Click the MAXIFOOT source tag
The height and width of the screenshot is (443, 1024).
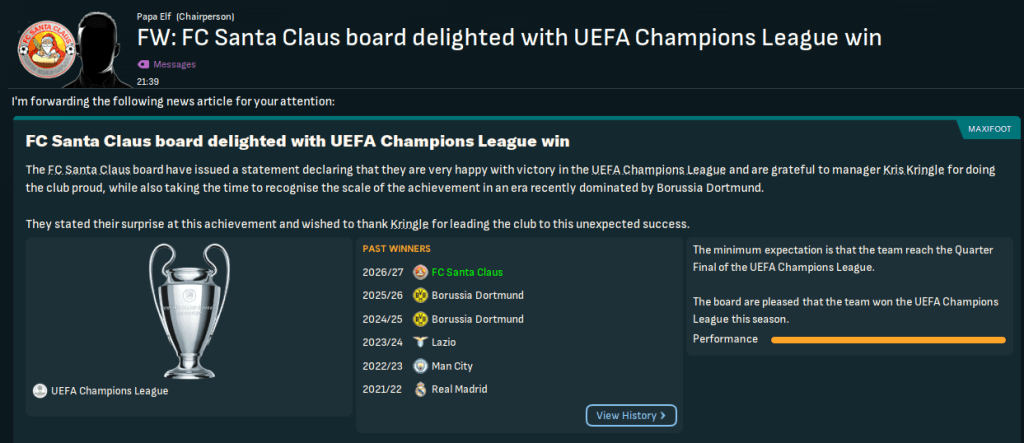[x=988, y=129]
